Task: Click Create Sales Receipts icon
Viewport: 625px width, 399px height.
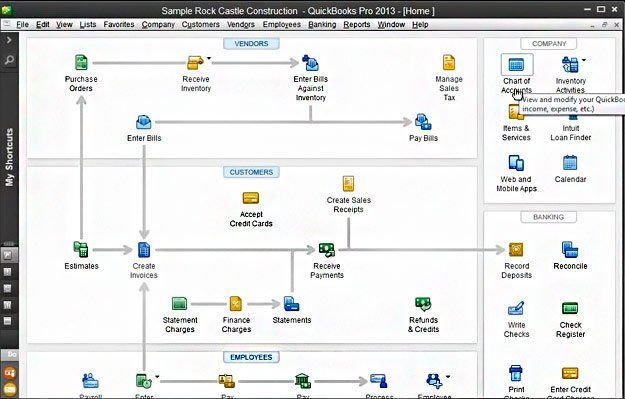Action: tap(348, 184)
